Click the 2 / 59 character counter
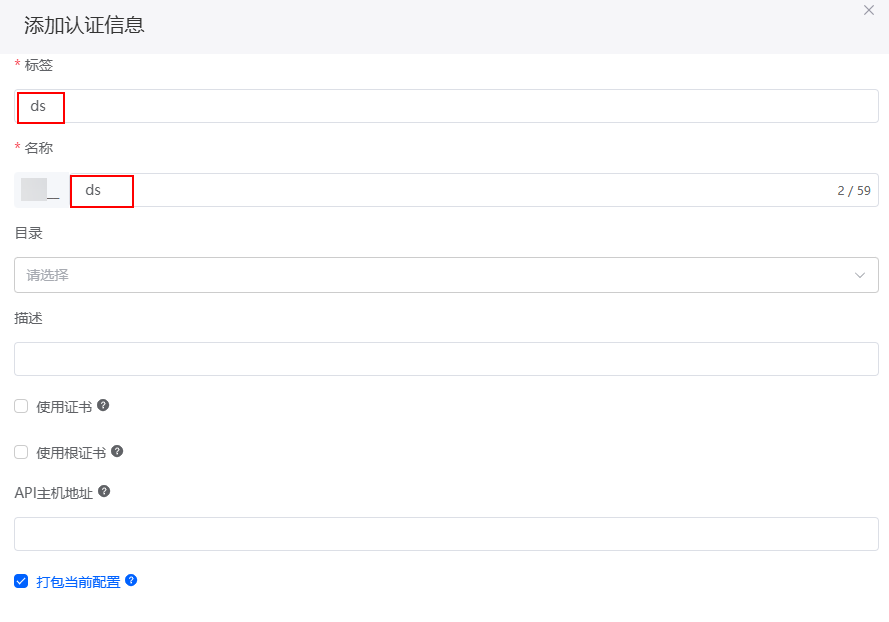 [x=854, y=191]
